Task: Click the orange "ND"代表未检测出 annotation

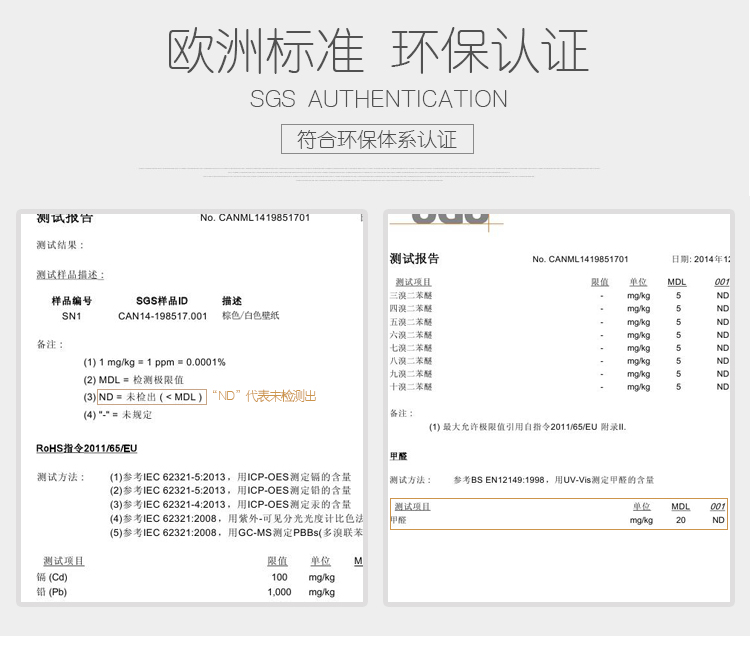Action: click(x=264, y=396)
